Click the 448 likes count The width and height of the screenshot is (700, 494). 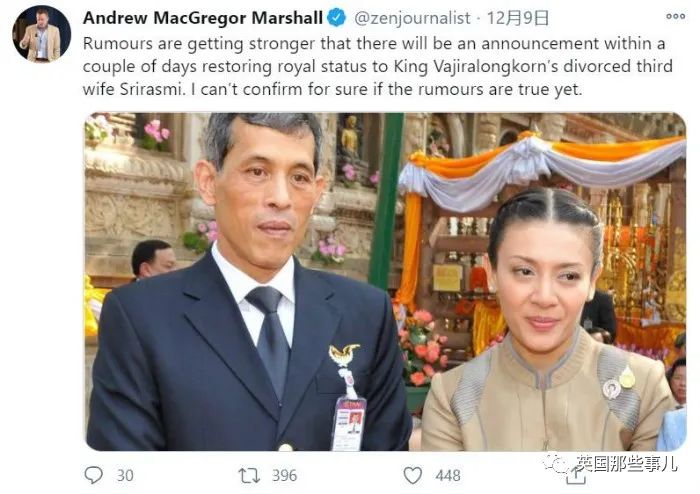click(448, 475)
